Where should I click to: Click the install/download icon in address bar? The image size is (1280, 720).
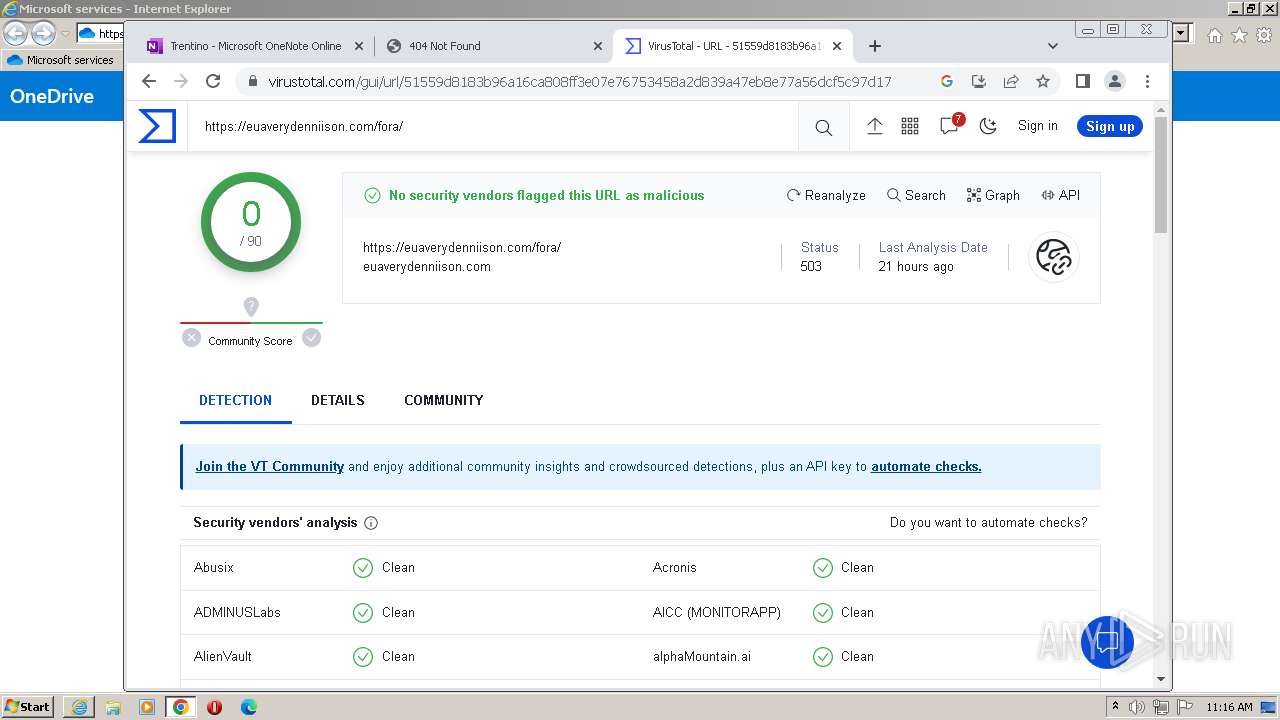979,81
